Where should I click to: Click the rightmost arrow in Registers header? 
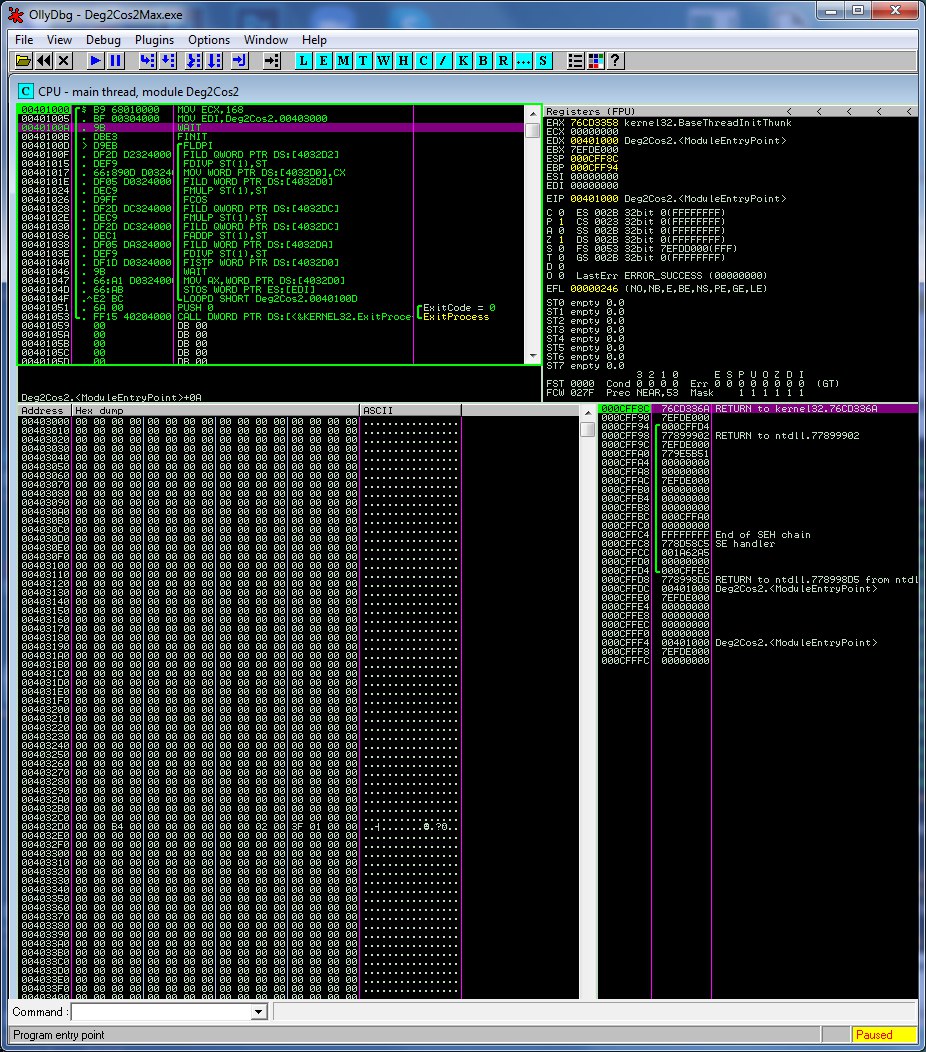click(909, 111)
